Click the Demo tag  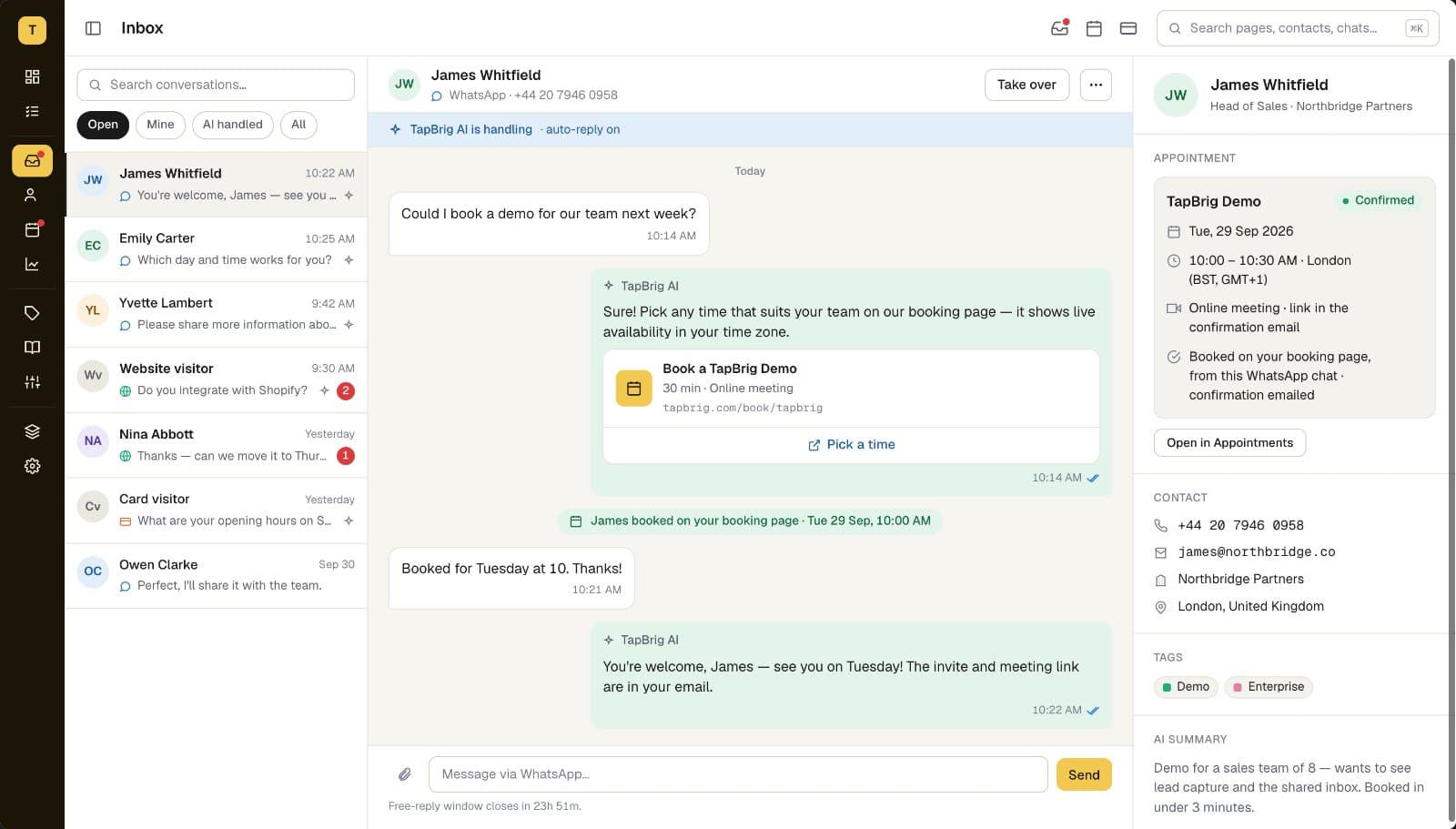1186,687
